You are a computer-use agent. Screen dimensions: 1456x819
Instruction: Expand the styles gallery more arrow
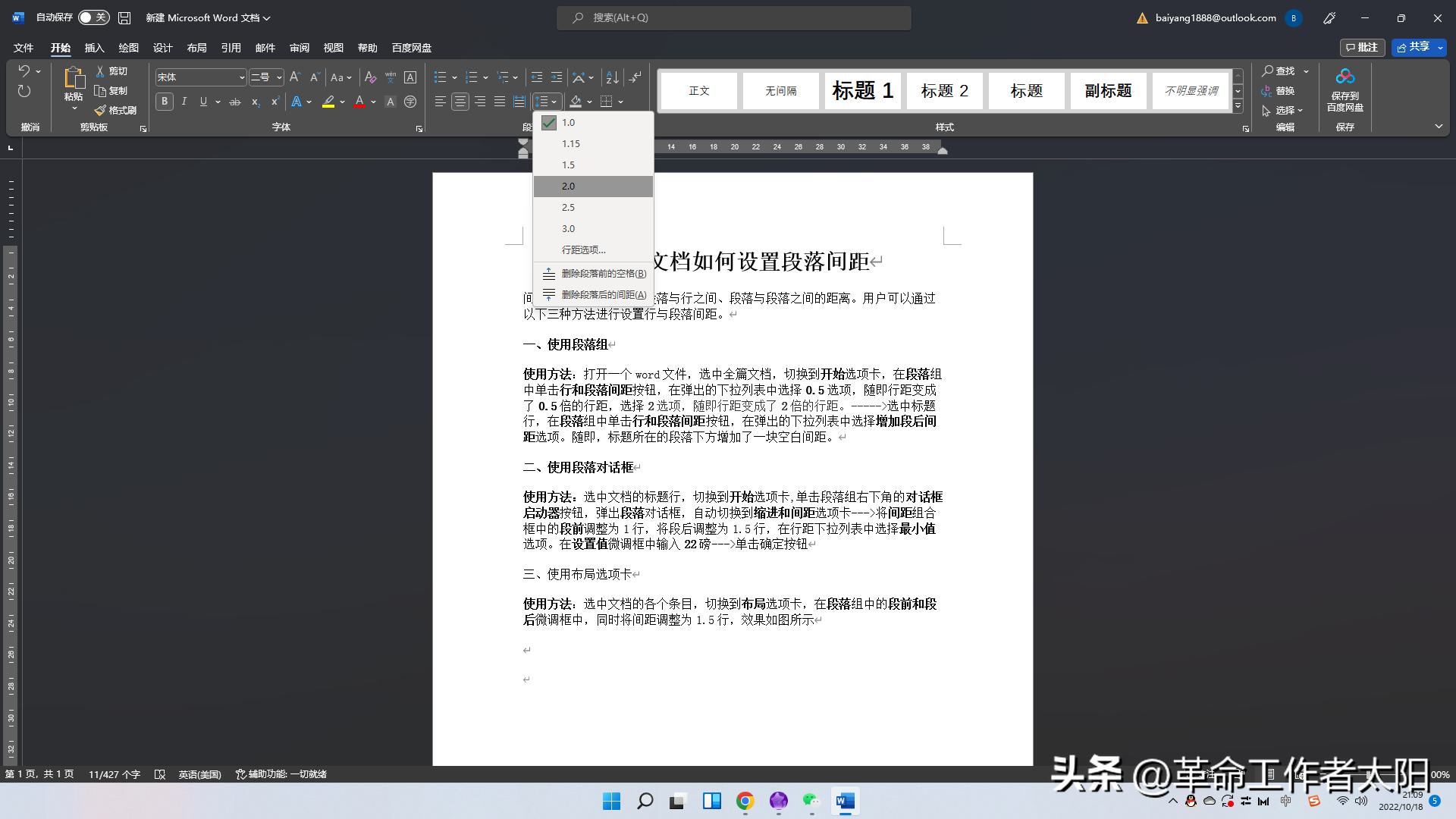[x=1238, y=107]
